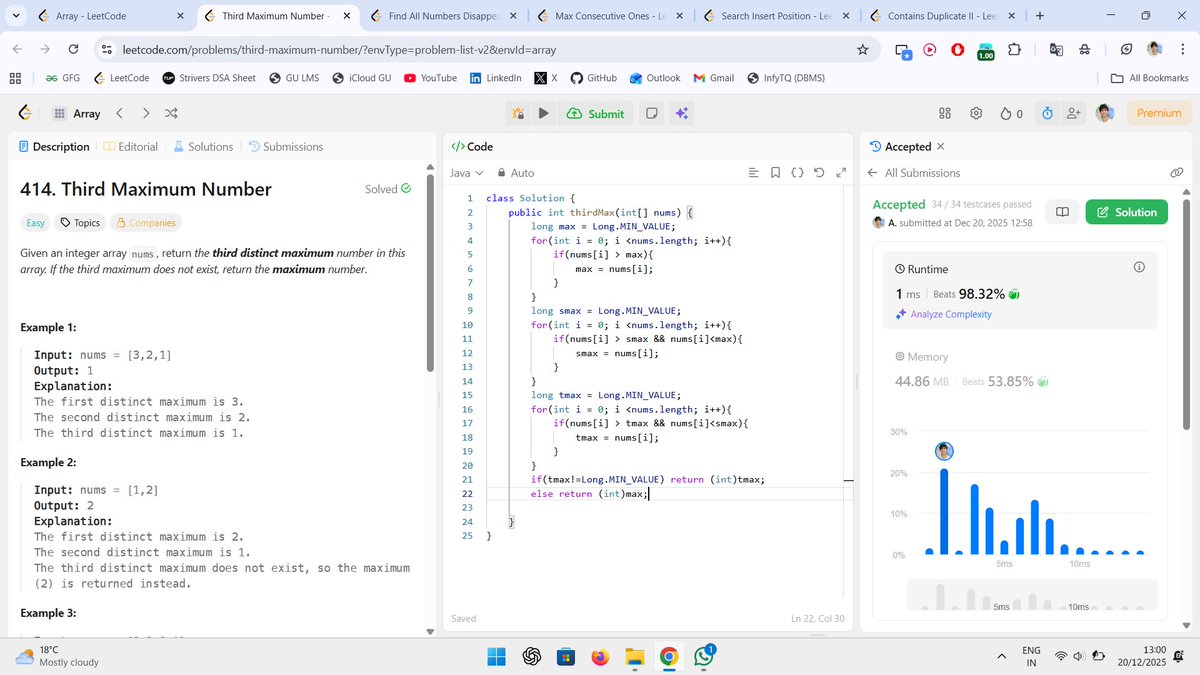Click the Memory 44.86 MB stat
This screenshot has width=1200, height=675.
coord(921,381)
